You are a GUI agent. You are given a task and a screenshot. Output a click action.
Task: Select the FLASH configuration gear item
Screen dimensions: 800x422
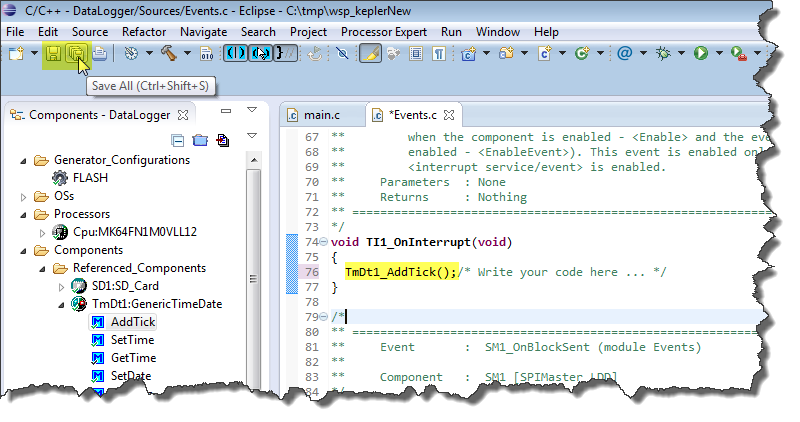[x=88, y=177]
